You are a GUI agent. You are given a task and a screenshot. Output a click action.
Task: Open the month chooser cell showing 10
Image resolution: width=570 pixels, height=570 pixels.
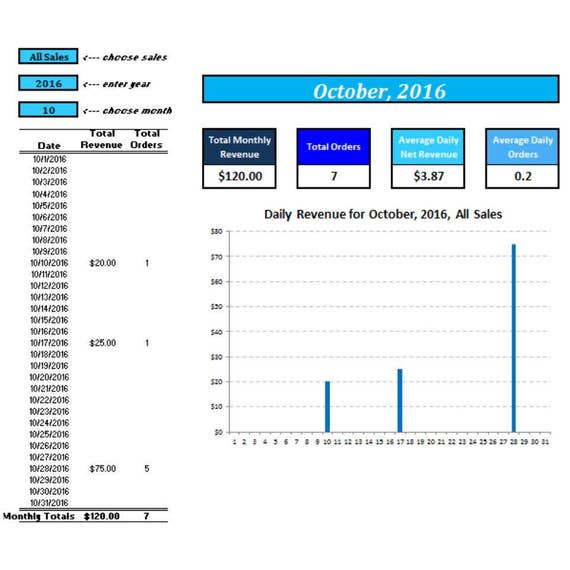tap(48, 110)
